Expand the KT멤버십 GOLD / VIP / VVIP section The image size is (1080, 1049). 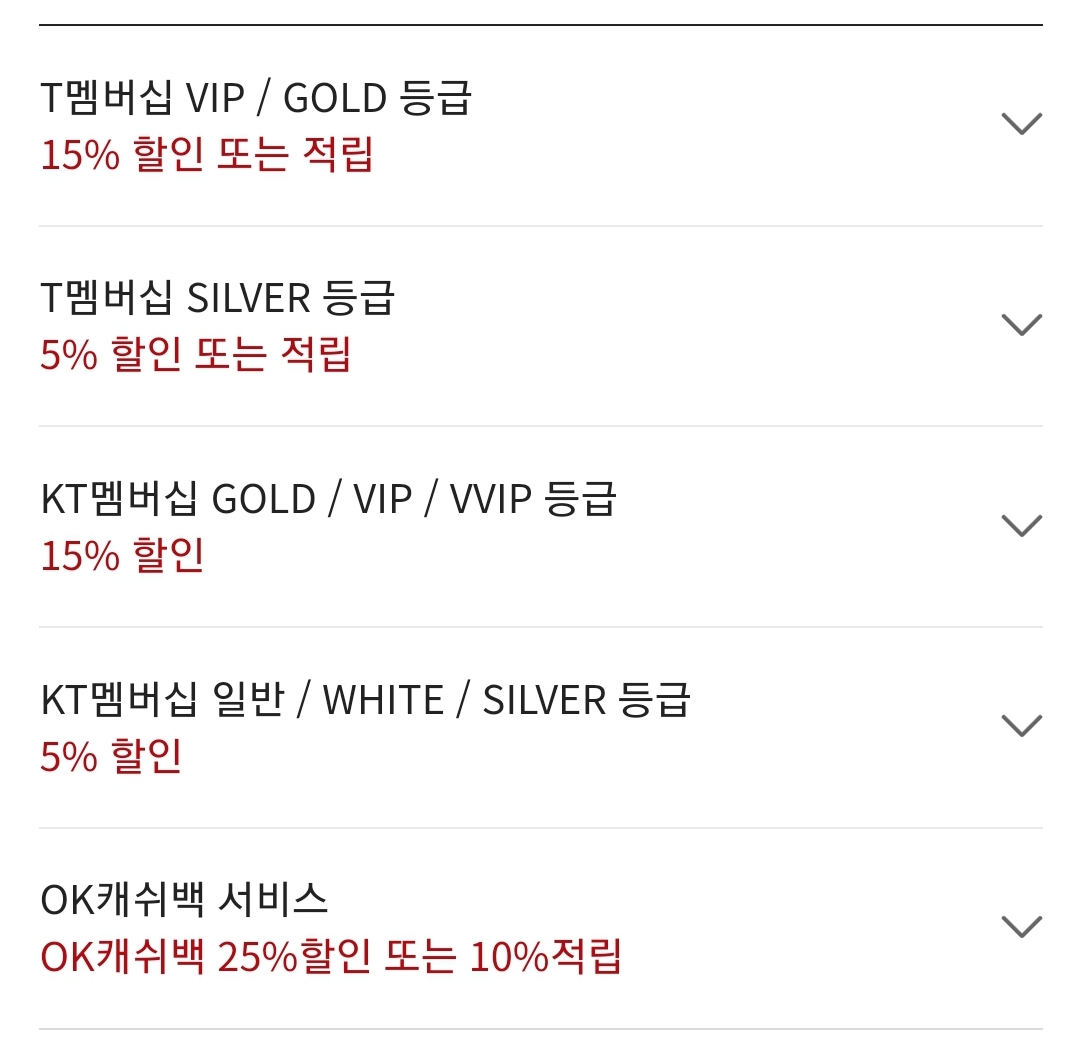tap(540, 523)
